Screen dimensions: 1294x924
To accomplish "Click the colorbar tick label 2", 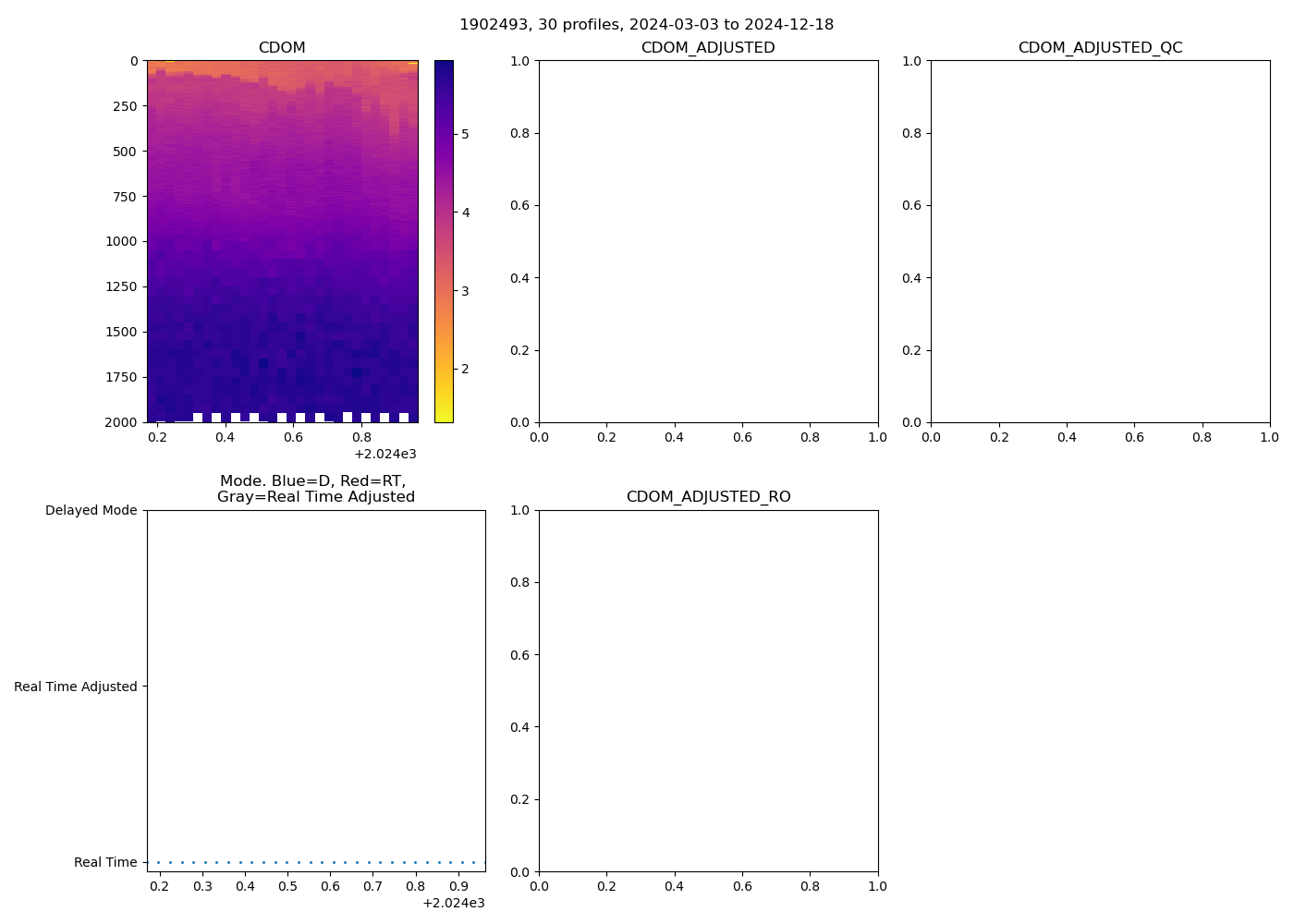I will [x=465, y=369].
